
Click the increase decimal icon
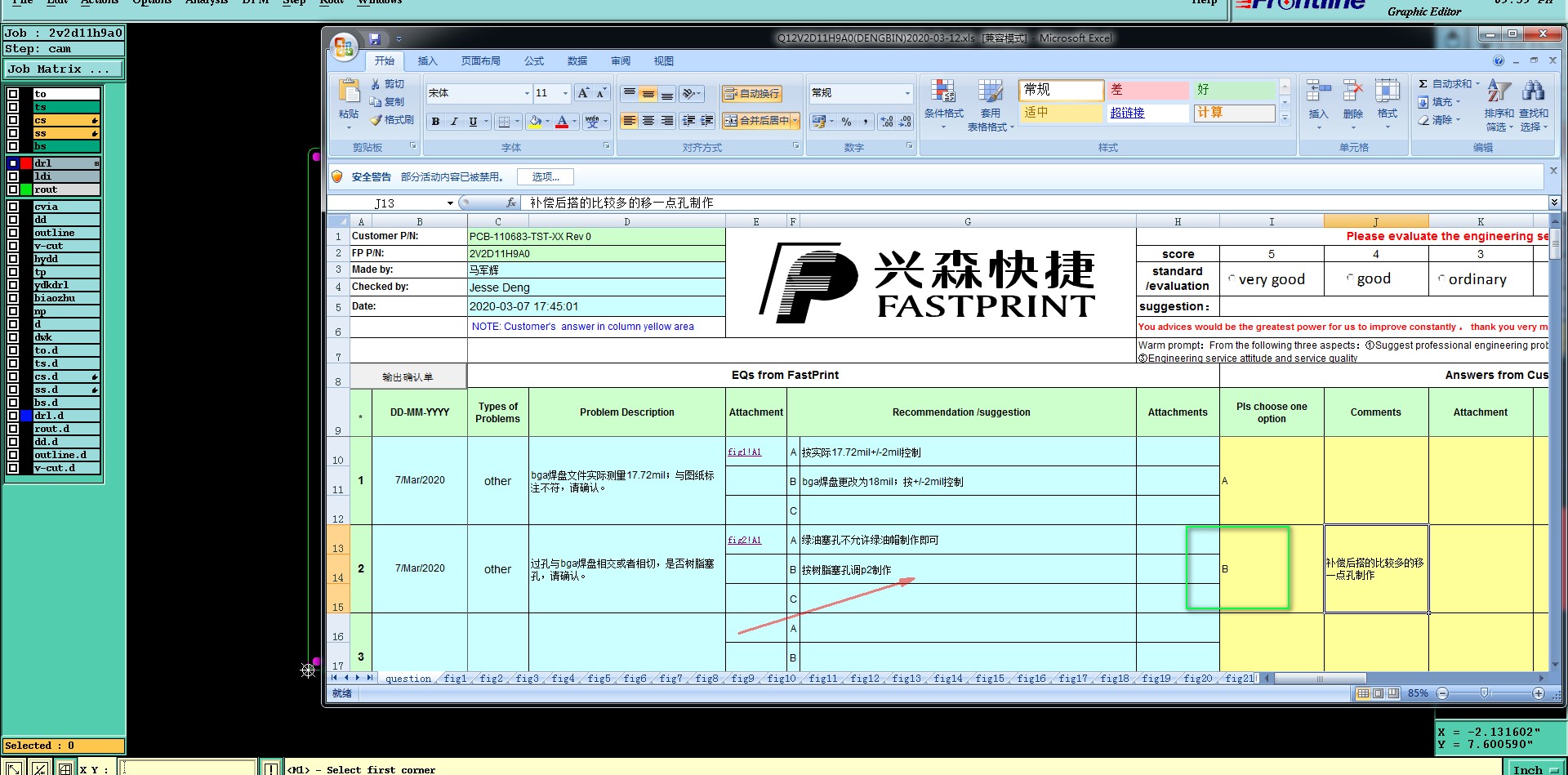(x=887, y=122)
